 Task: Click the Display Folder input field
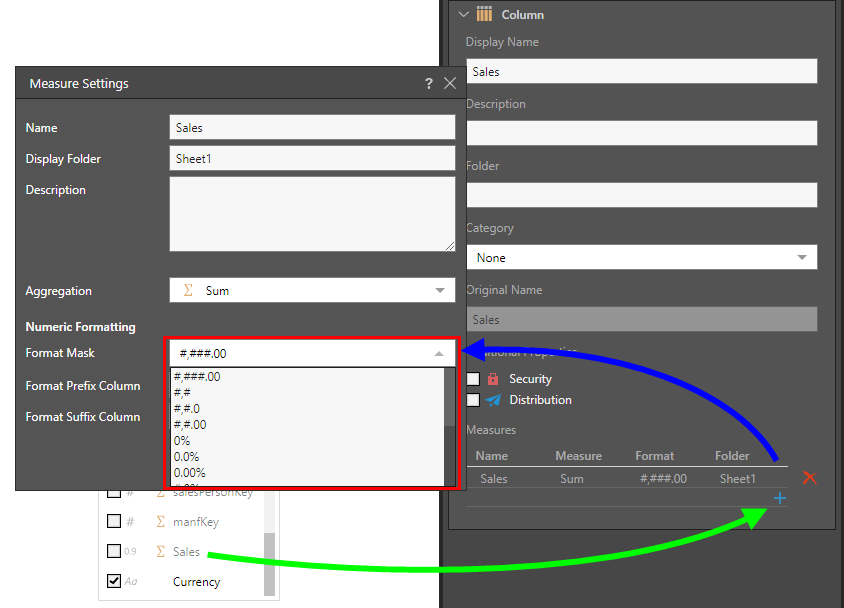pos(312,159)
